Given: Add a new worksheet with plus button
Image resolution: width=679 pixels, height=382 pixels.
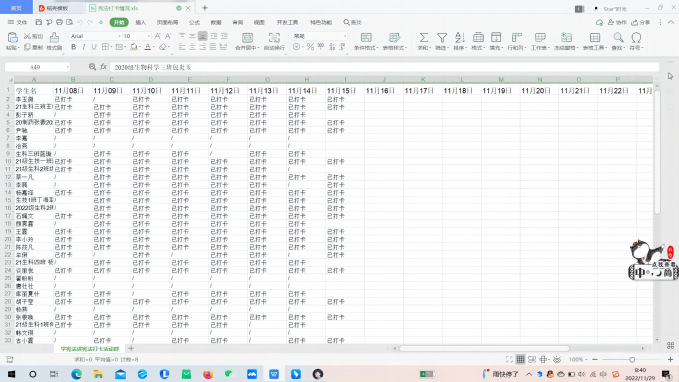Looking at the screenshot, I should tap(131, 348).
